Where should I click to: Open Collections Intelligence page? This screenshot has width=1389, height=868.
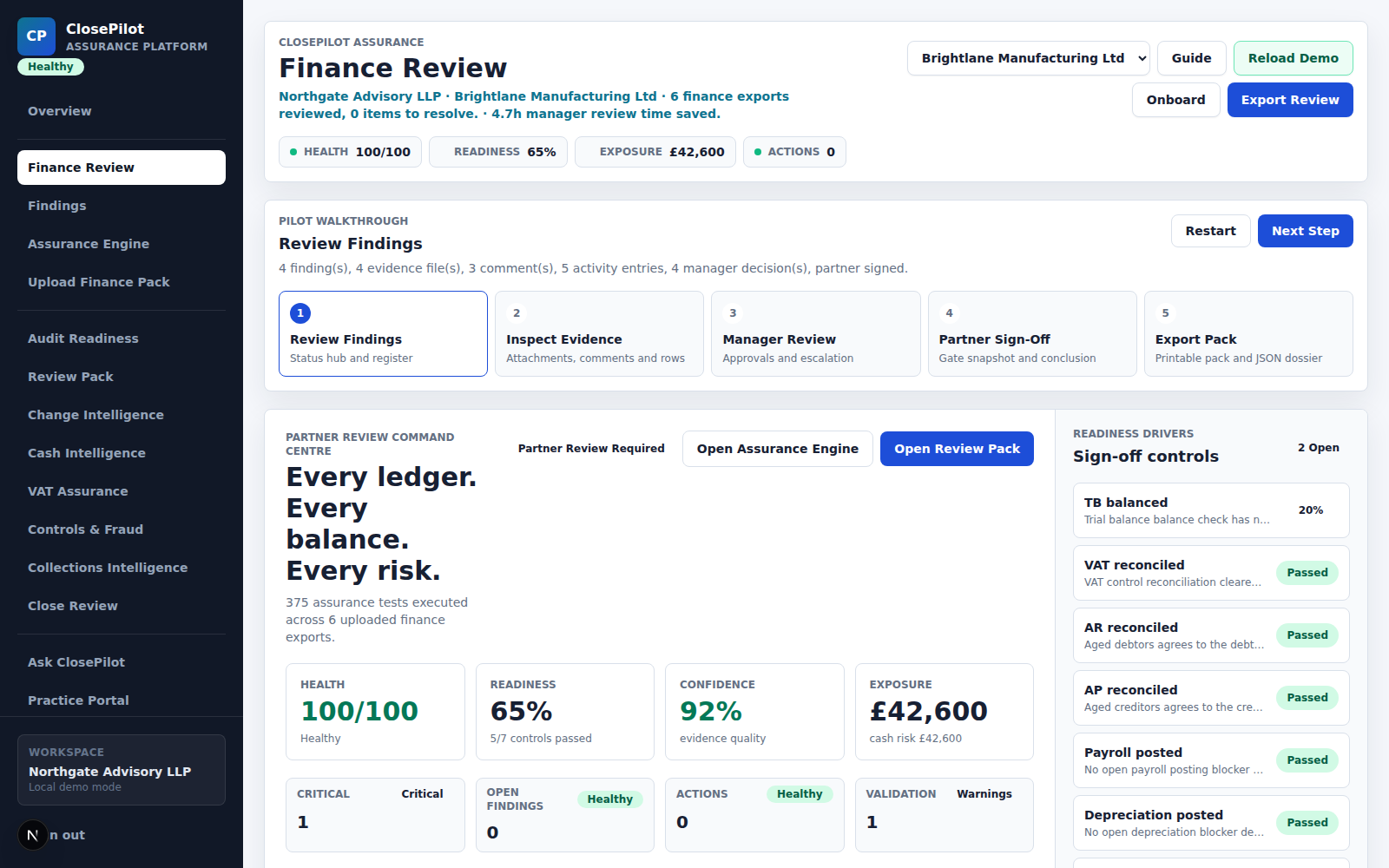pos(122,568)
